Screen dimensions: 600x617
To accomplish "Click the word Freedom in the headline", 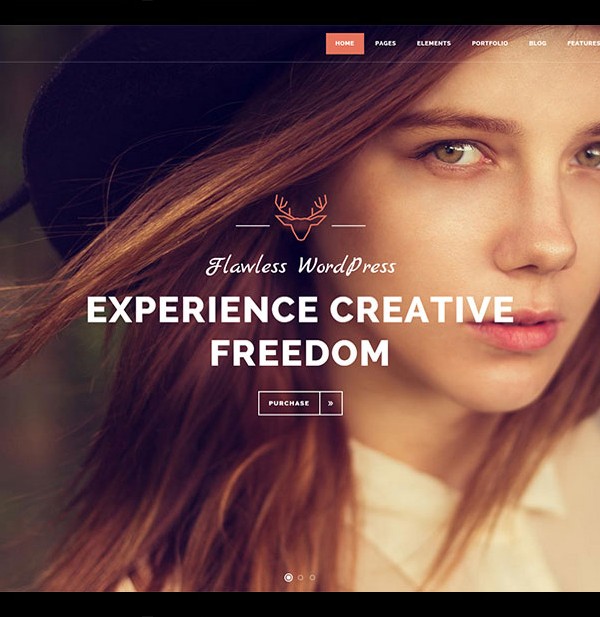I will click(x=300, y=353).
